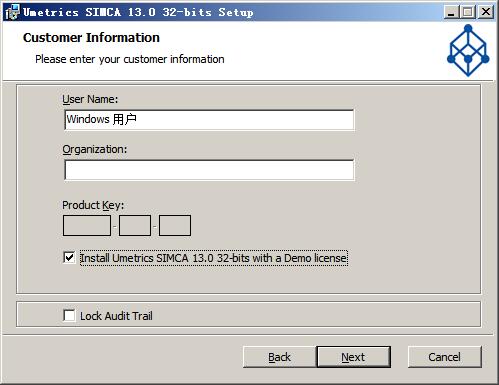499x385 pixels.
Task: Focus the User Name text field
Action: click(x=209, y=120)
